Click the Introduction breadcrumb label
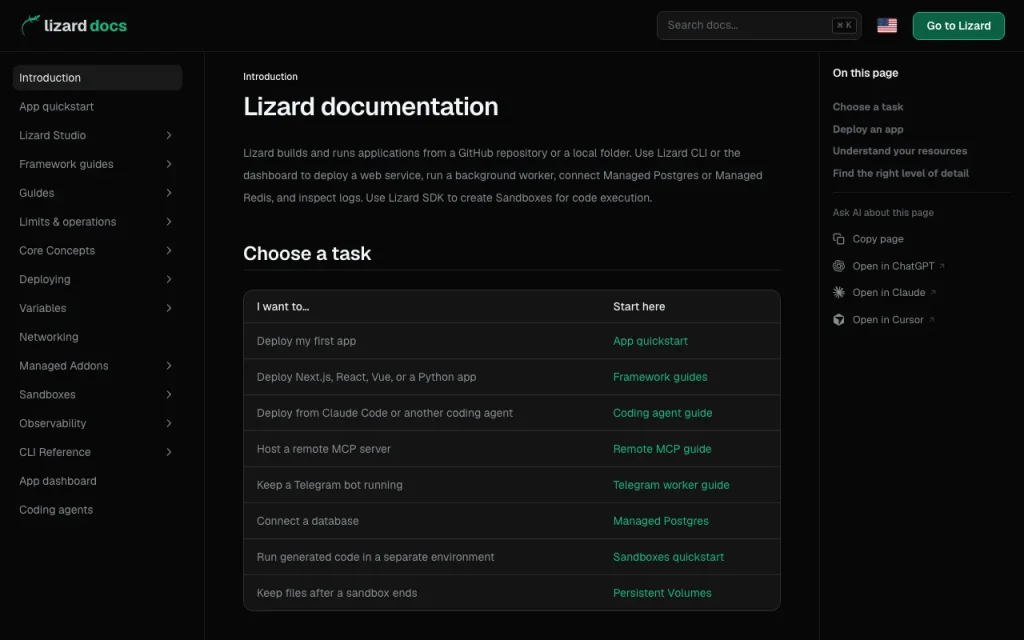Screen dimensions: 1024x640 (x=270, y=76)
